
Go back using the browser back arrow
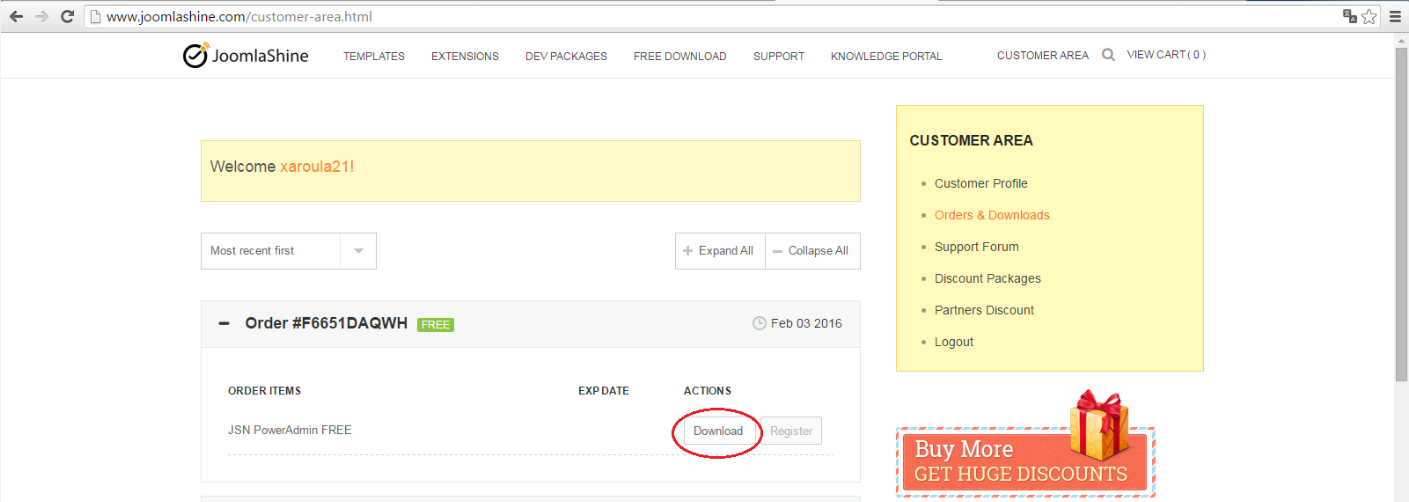click(16, 17)
